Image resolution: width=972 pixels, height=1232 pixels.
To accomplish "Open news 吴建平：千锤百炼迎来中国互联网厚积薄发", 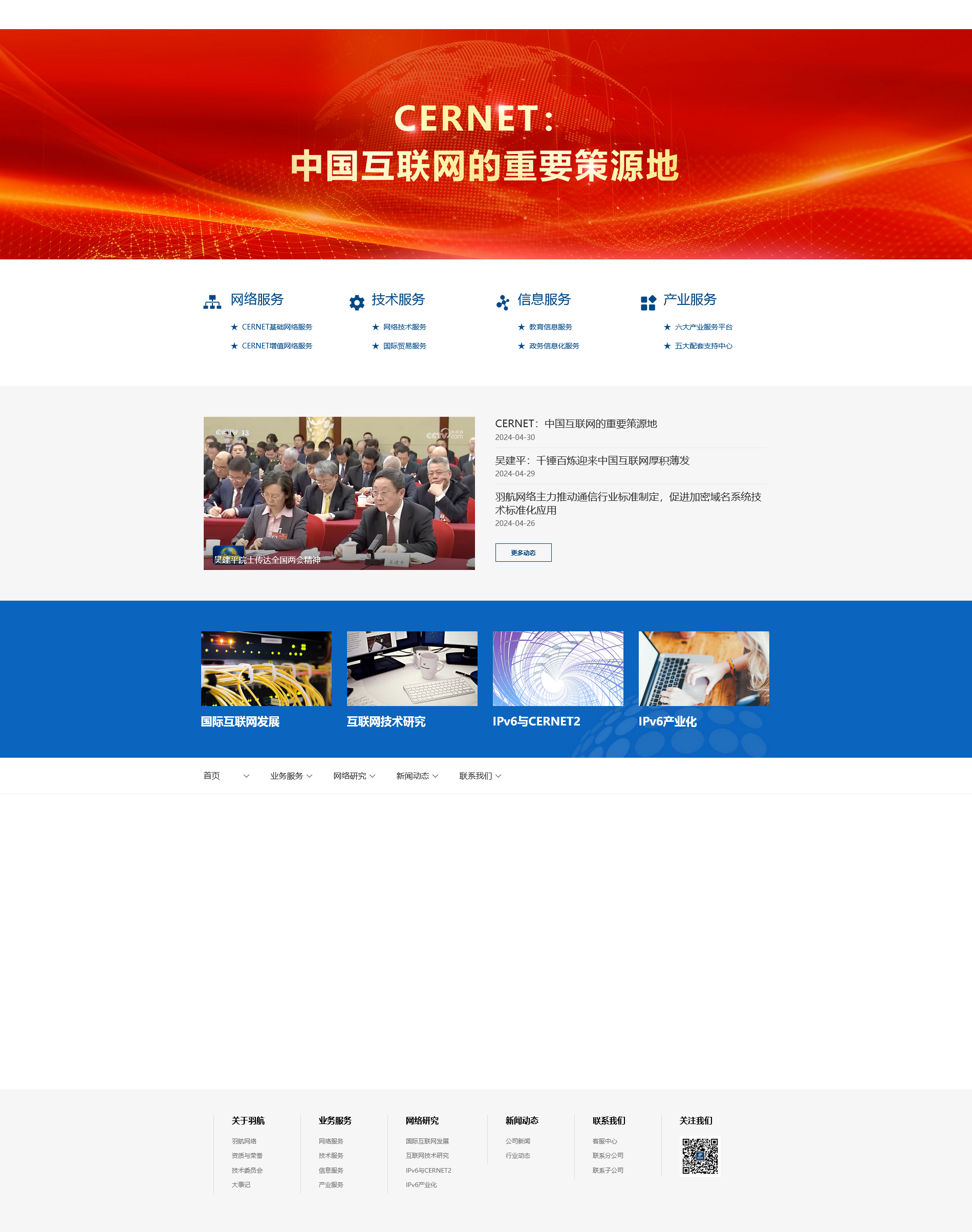I will tap(592, 460).
